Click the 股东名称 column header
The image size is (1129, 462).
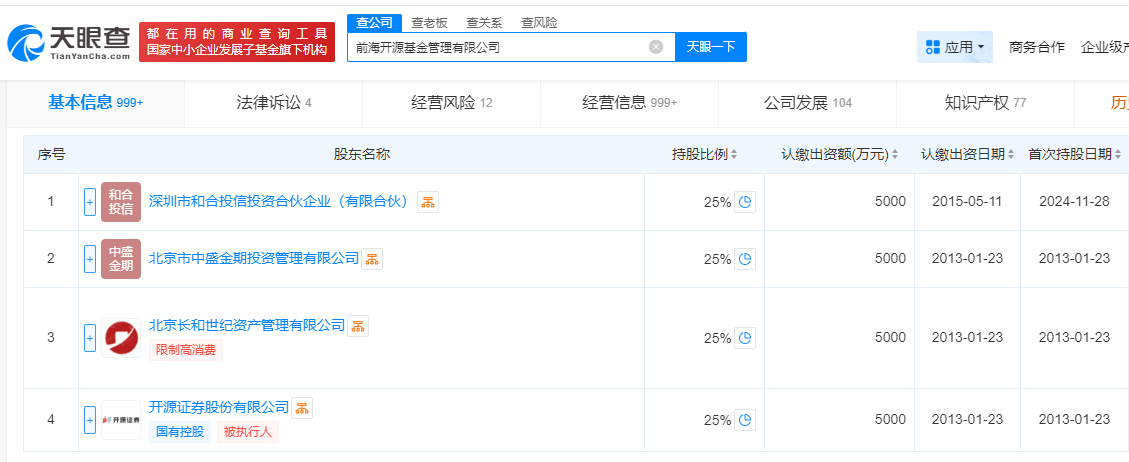coord(361,155)
